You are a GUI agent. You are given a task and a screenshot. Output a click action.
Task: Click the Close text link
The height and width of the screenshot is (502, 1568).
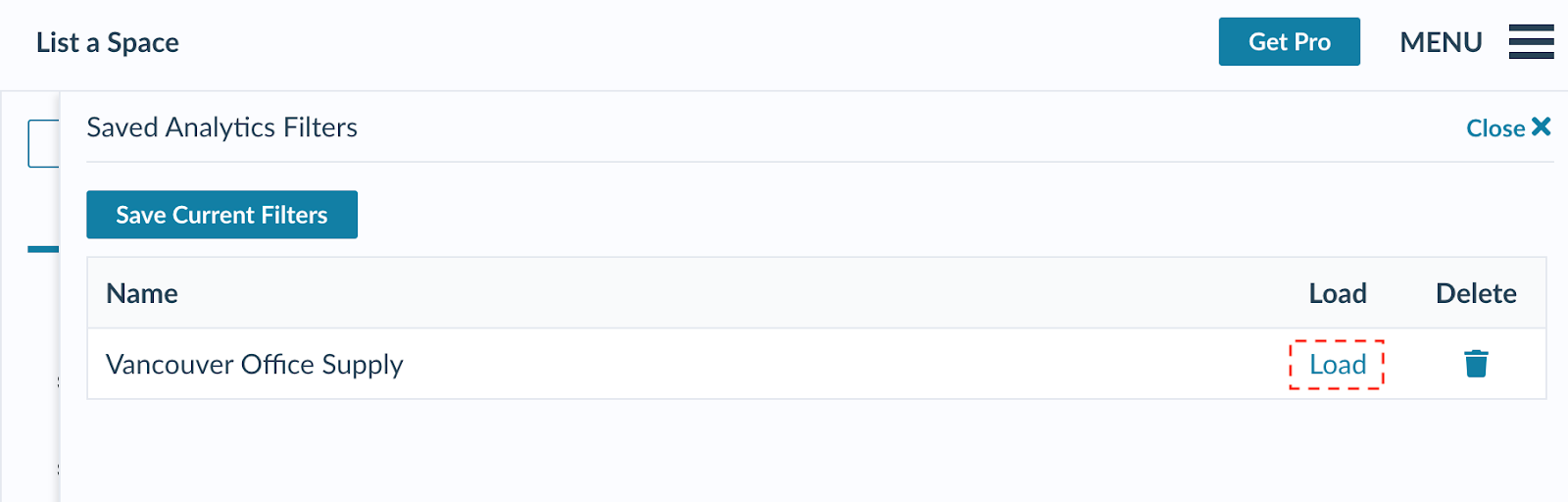tap(1494, 128)
